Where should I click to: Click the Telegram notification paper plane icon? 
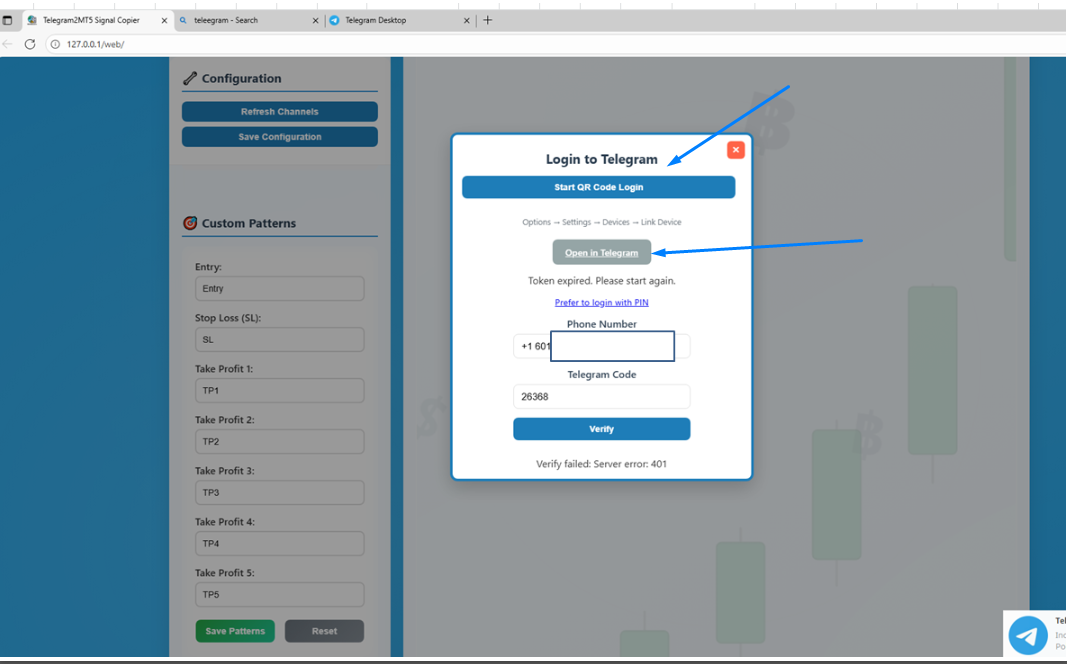point(1028,635)
